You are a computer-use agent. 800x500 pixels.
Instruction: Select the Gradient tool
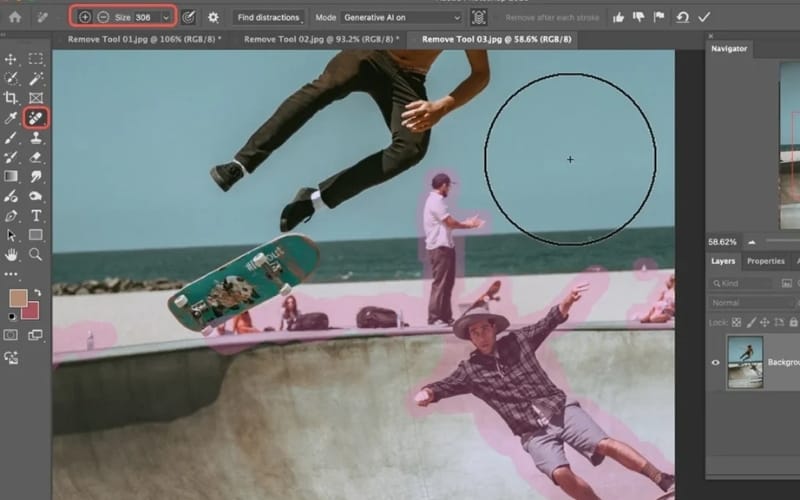click(11, 177)
